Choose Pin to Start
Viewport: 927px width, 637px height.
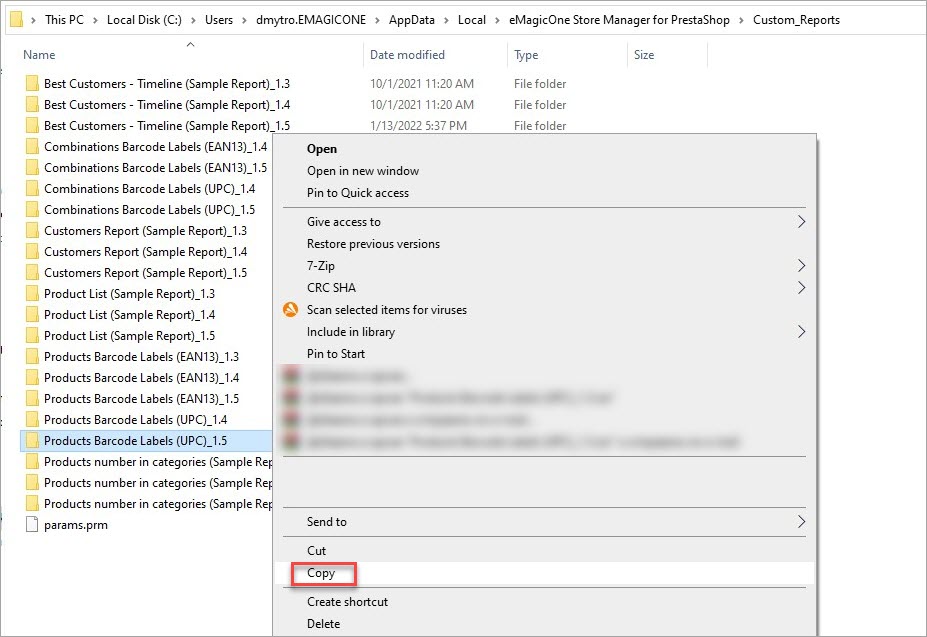pyautogui.click(x=336, y=354)
